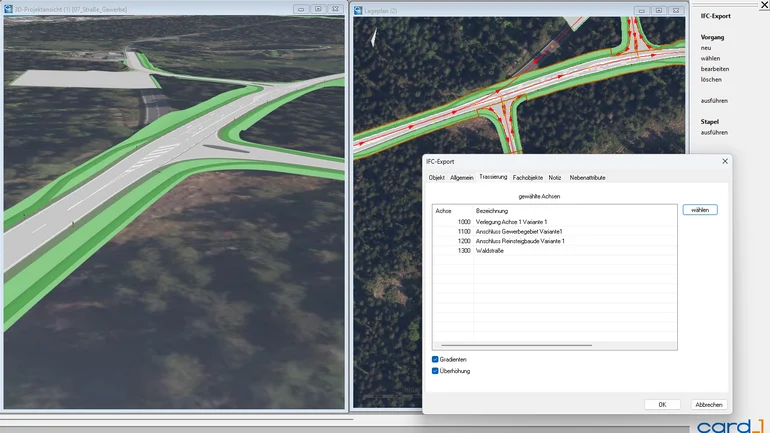Go to the Fachobjekte tab
Screen dimensions: 770x433
coord(528,177)
